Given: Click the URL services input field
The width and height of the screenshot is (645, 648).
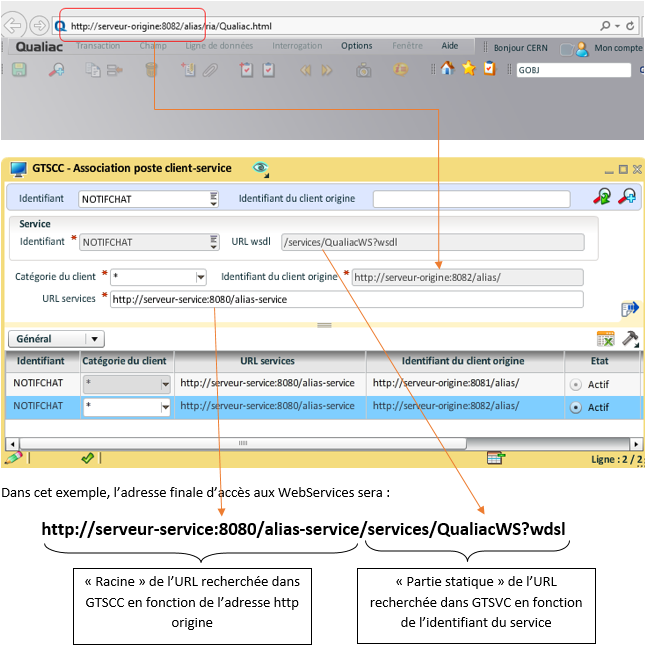Looking at the screenshot, I should [x=345, y=299].
